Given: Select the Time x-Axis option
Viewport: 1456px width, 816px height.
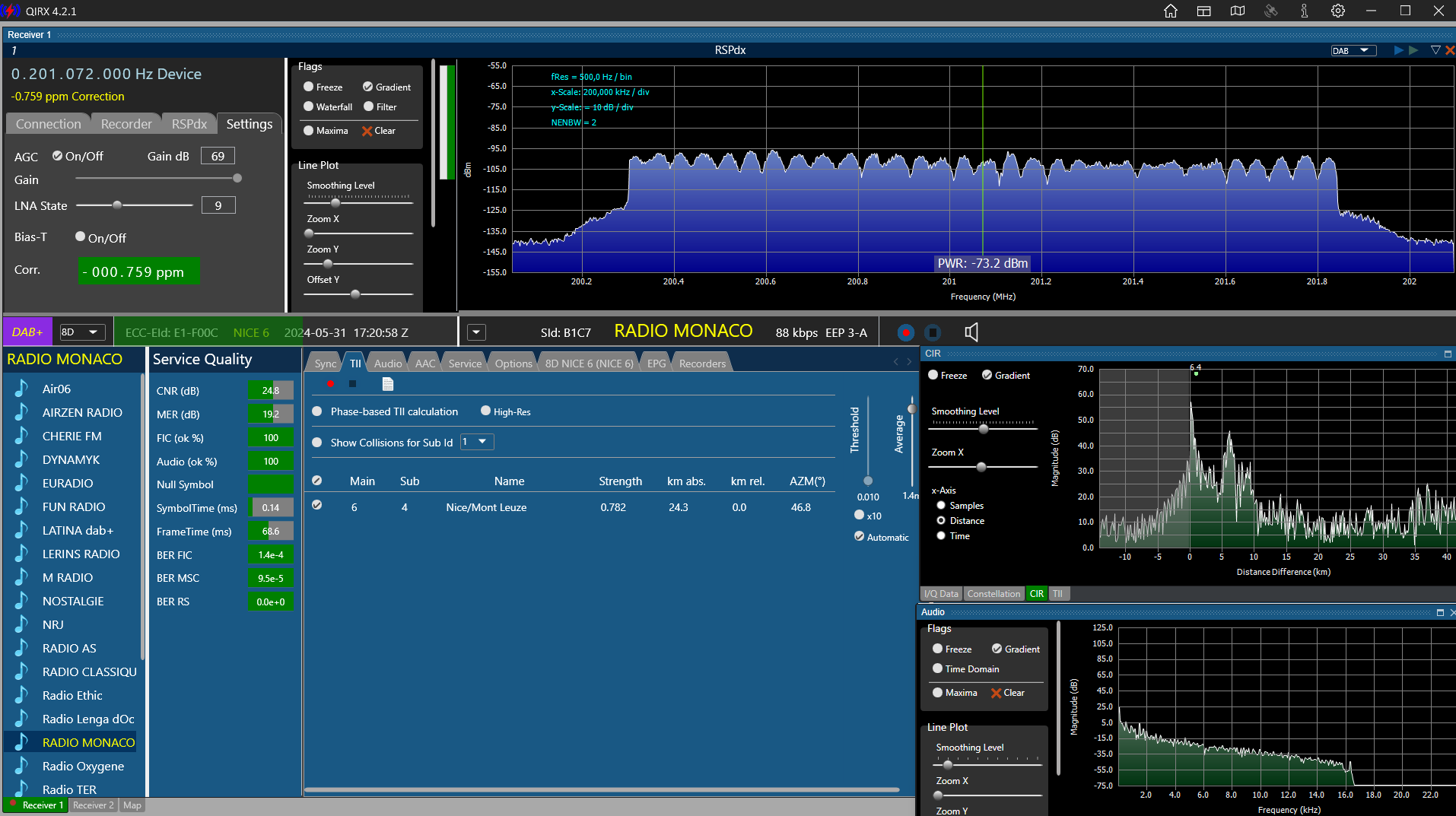Looking at the screenshot, I should (941, 536).
